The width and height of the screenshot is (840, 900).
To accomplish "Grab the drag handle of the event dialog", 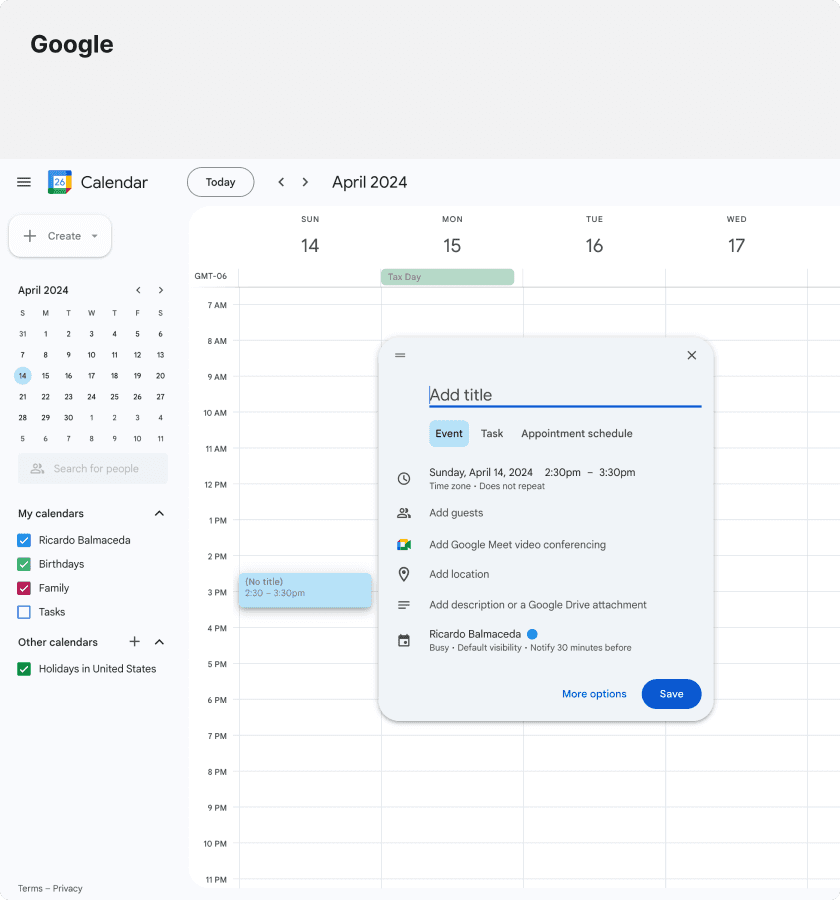I will point(400,355).
